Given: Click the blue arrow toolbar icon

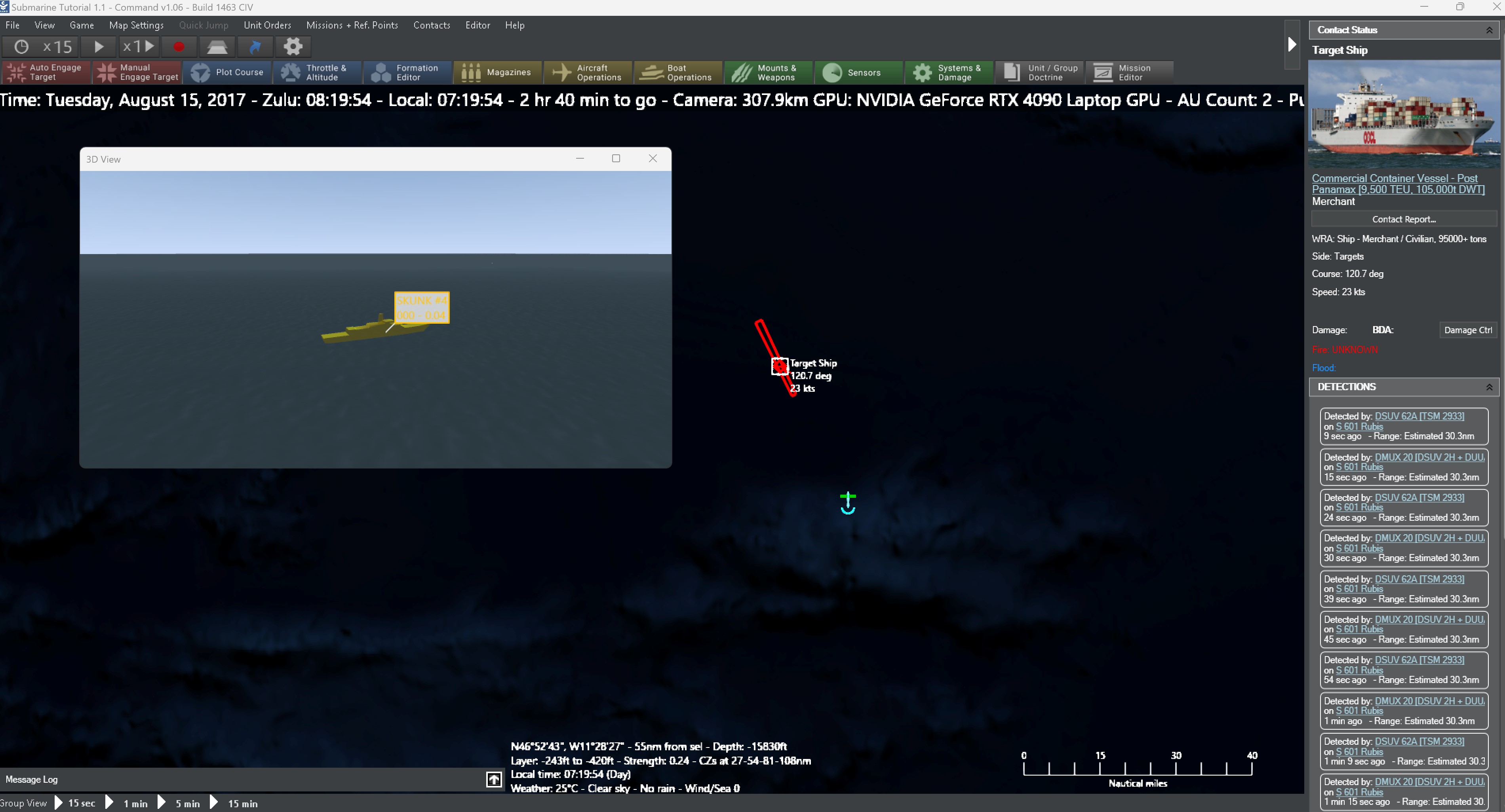Looking at the screenshot, I should pyautogui.click(x=255, y=47).
